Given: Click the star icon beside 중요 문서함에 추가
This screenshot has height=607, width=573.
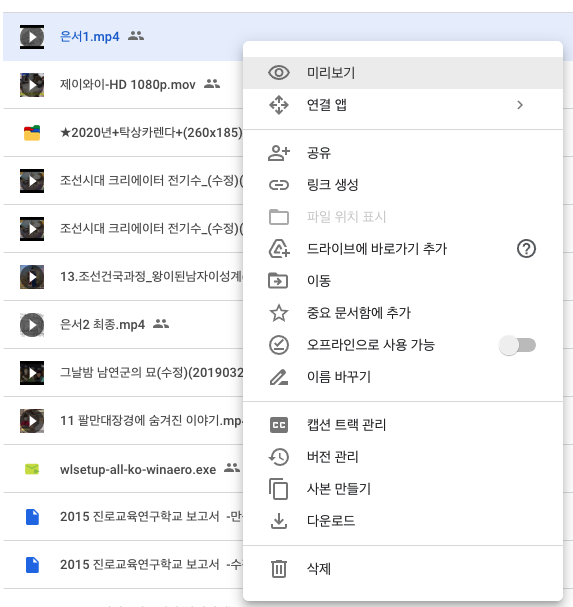Looking at the screenshot, I should click(279, 313).
